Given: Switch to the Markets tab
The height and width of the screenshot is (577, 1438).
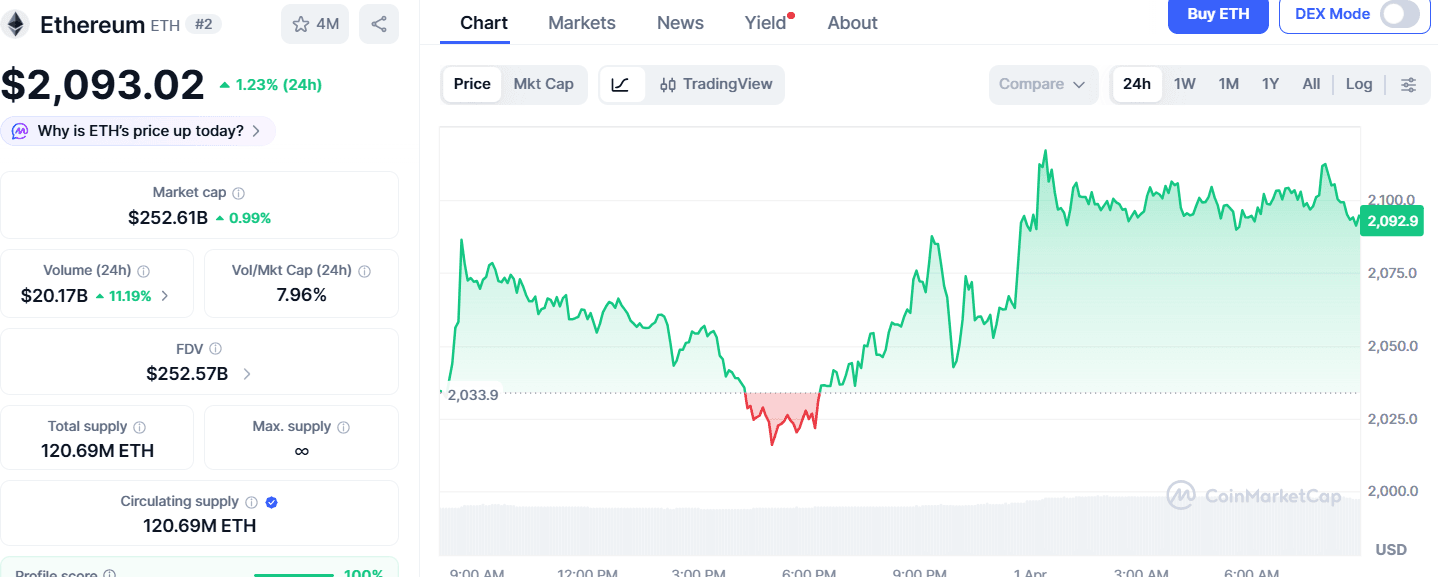Looking at the screenshot, I should (581, 22).
